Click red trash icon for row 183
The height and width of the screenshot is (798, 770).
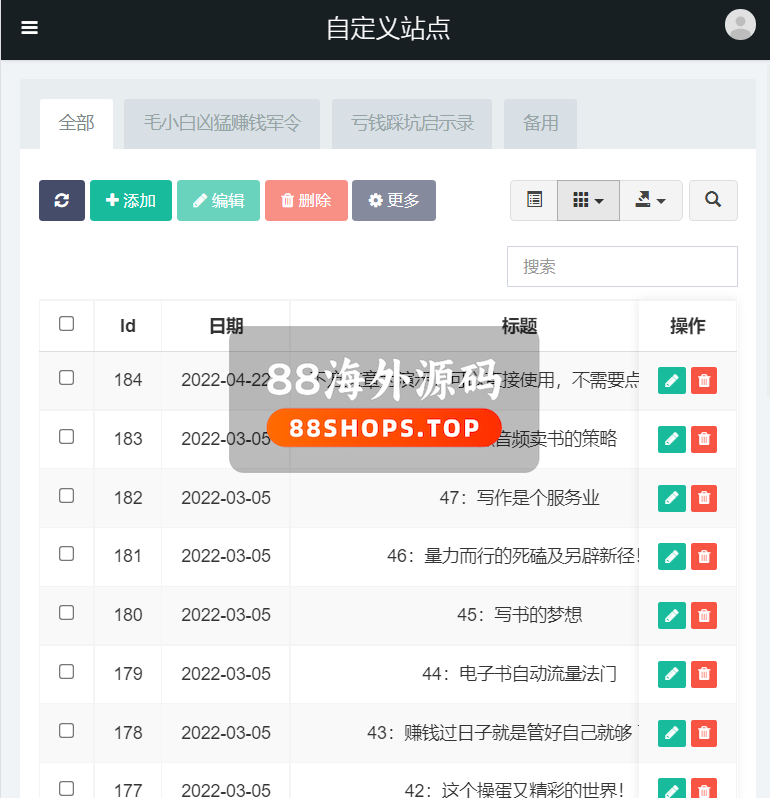tap(704, 439)
